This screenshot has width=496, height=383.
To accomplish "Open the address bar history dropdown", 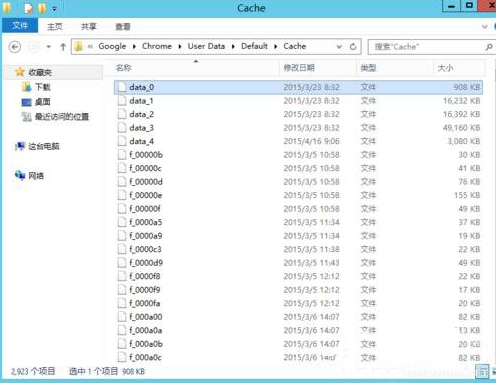I will pyautogui.click(x=339, y=47).
